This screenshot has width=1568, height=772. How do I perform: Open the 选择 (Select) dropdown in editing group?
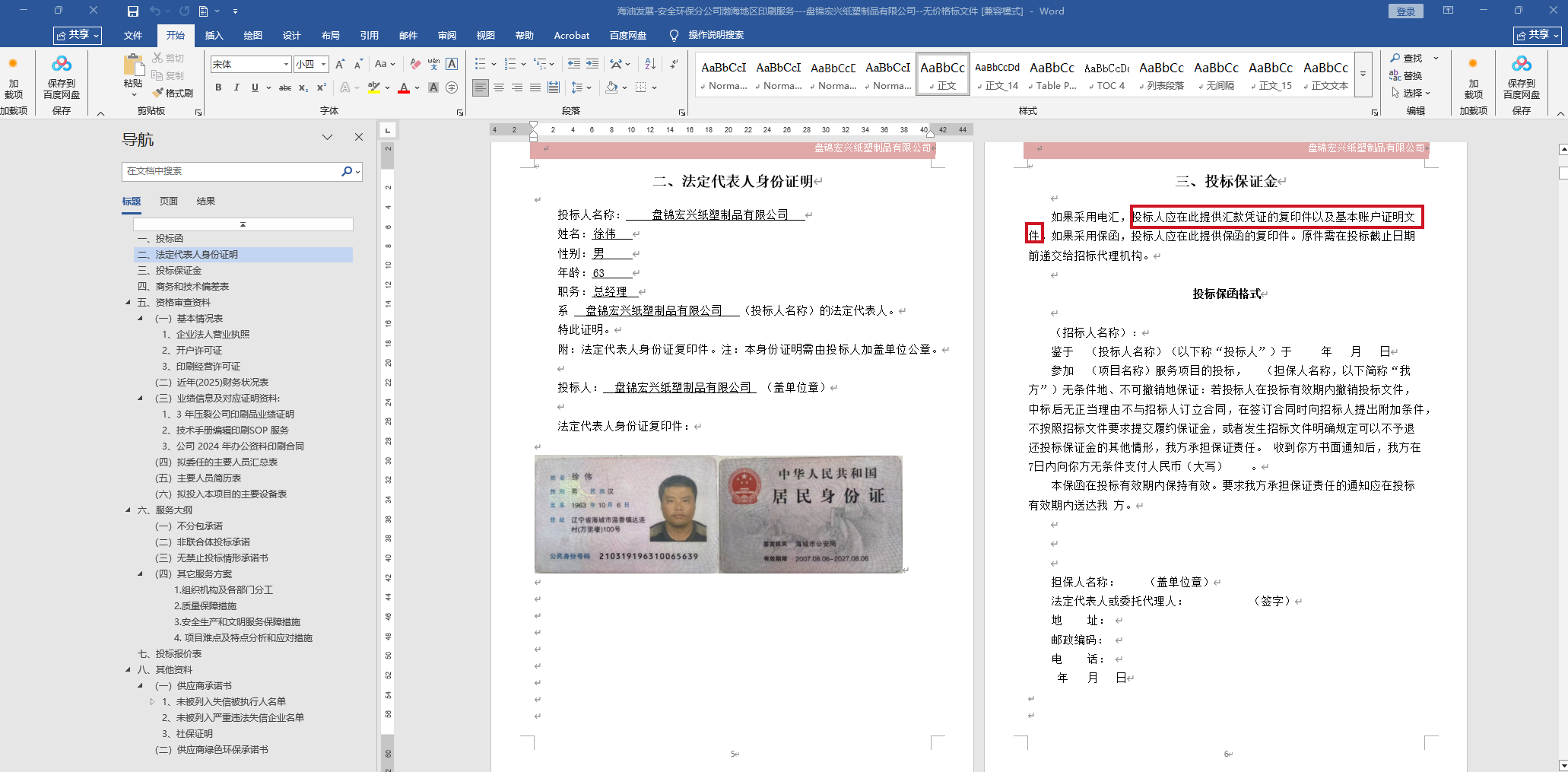coord(1412,93)
